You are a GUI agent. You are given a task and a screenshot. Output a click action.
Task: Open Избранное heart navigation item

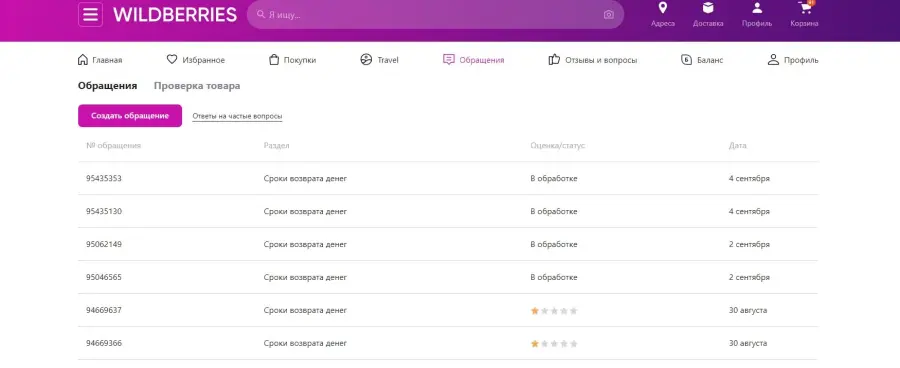pos(196,60)
